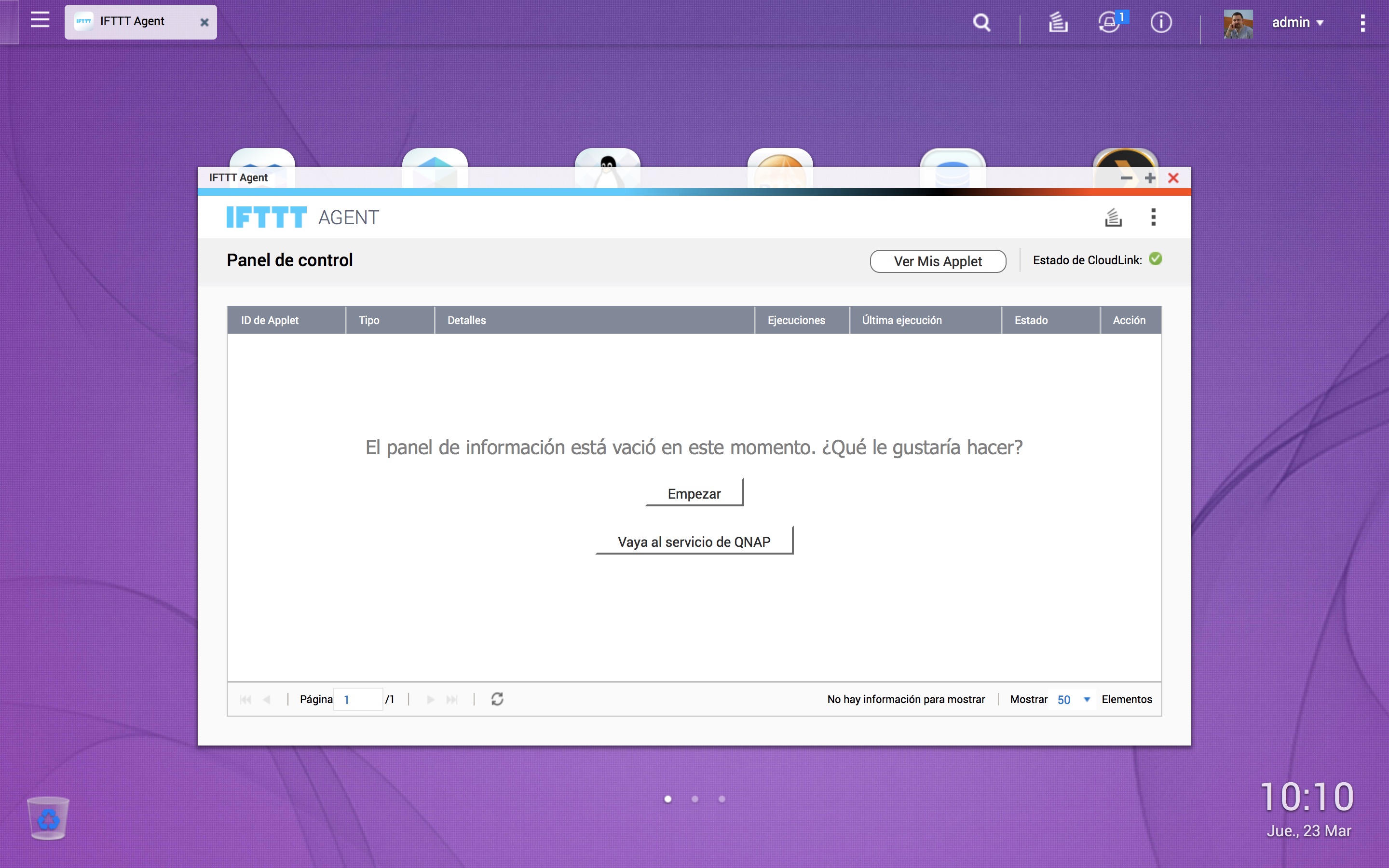Open the QTS main hamburger menu
Image resolution: width=1389 pixels, height=868 pixels.
[40, 20]
